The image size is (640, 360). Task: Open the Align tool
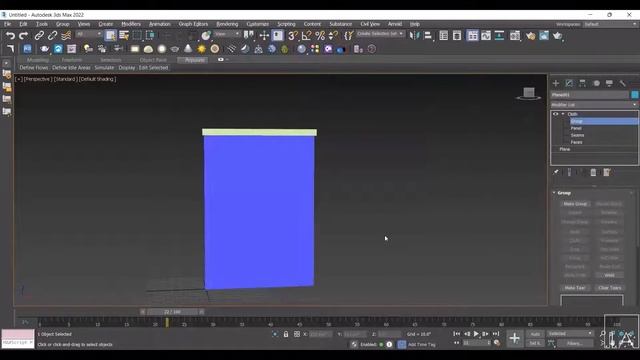click(428, 36)
